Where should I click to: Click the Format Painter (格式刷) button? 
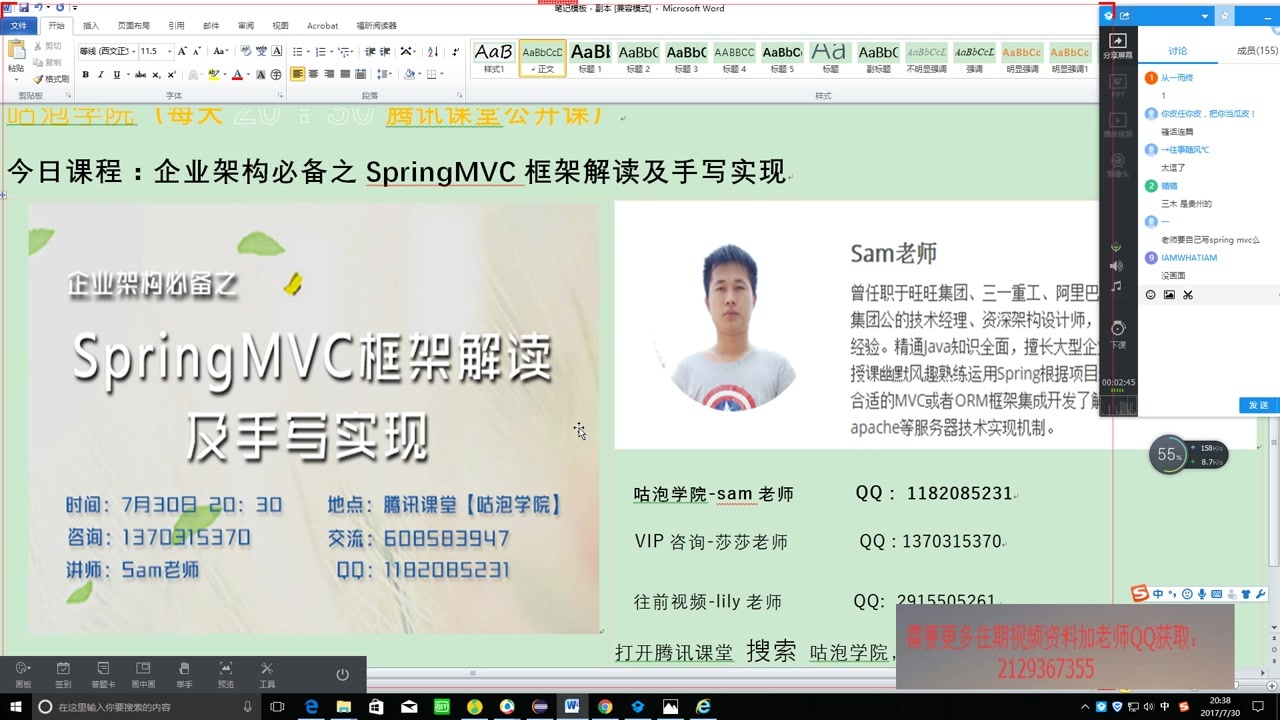pos(51,78)
